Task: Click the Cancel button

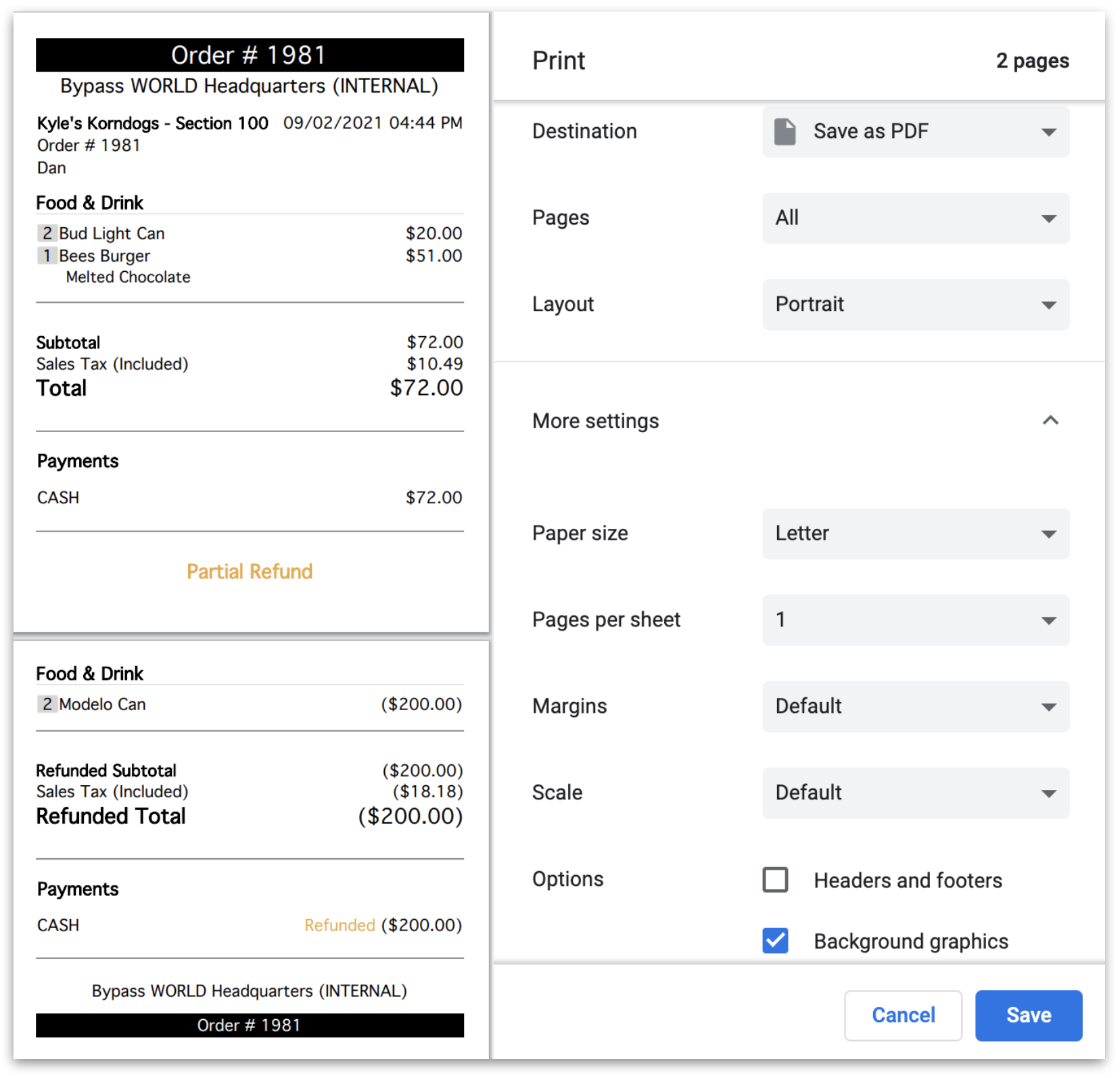Action: point(903,1015)
